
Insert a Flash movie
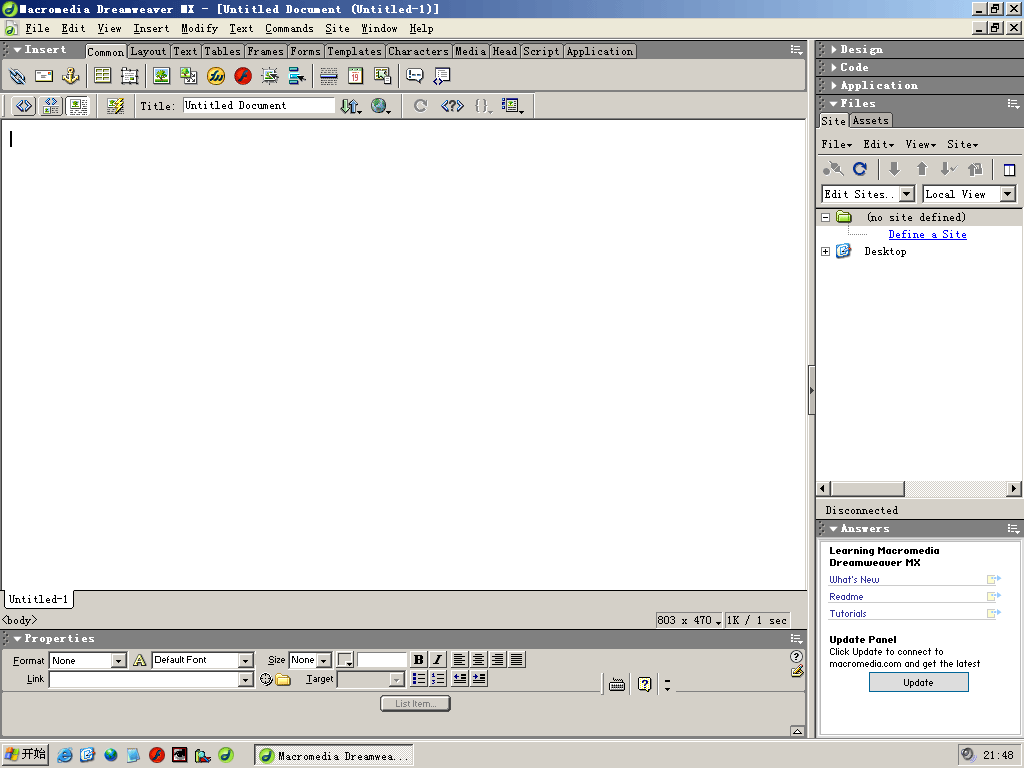click(x=243, y=76)
